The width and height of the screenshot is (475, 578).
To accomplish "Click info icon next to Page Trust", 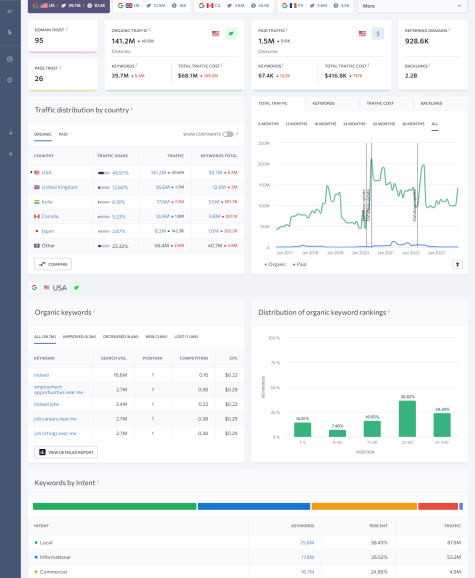I will pos(60,67).
